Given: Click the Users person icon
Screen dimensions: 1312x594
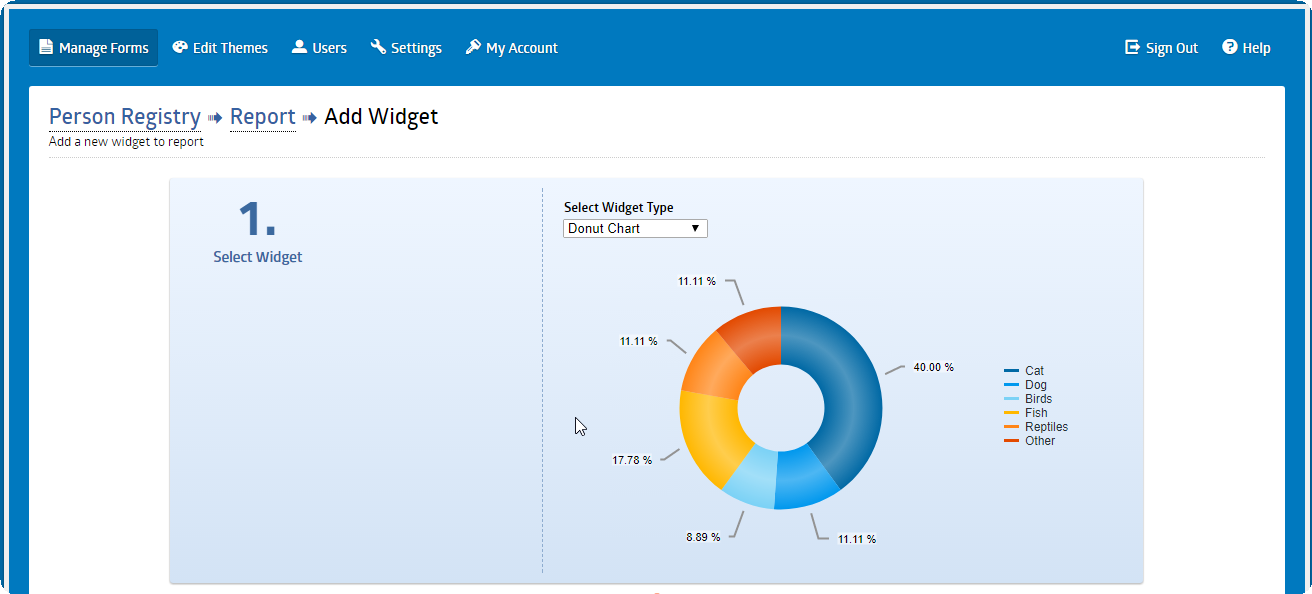Looking at the screenshot, I should pos(299,47).
